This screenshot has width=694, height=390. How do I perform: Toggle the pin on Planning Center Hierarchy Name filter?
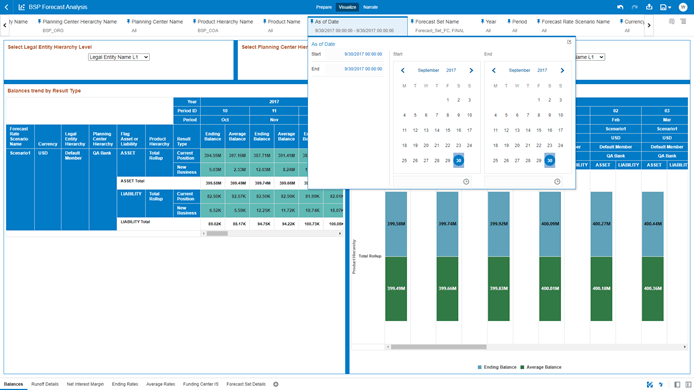(x=39, y=21)
